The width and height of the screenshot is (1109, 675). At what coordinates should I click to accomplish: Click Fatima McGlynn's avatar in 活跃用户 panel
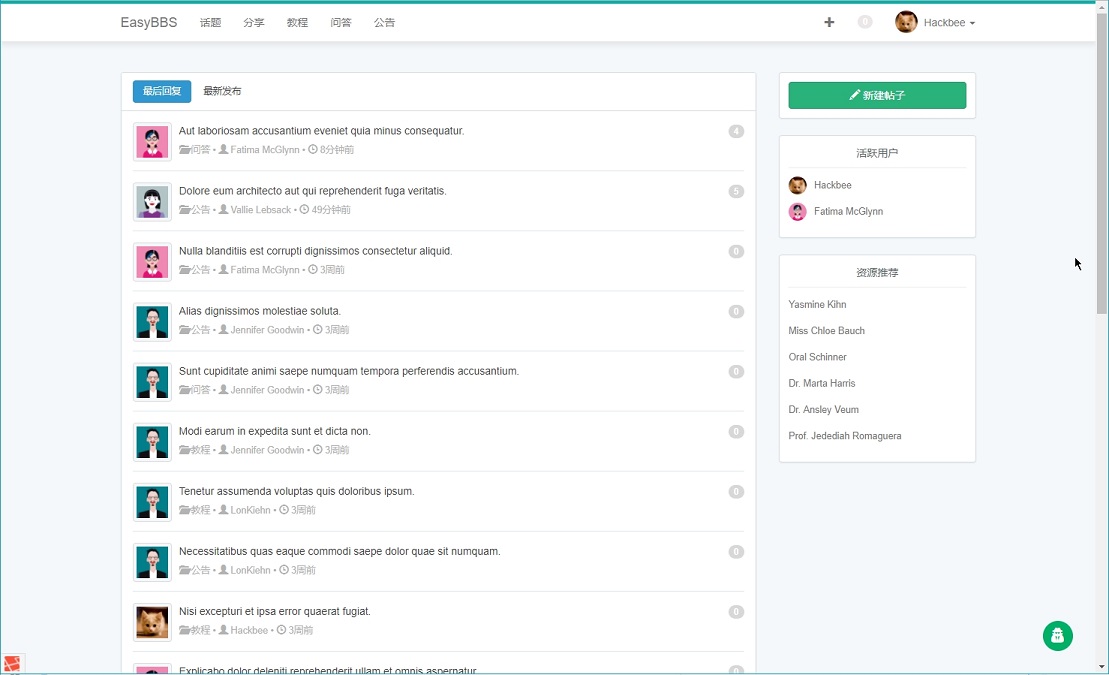[x=797, y=212]
